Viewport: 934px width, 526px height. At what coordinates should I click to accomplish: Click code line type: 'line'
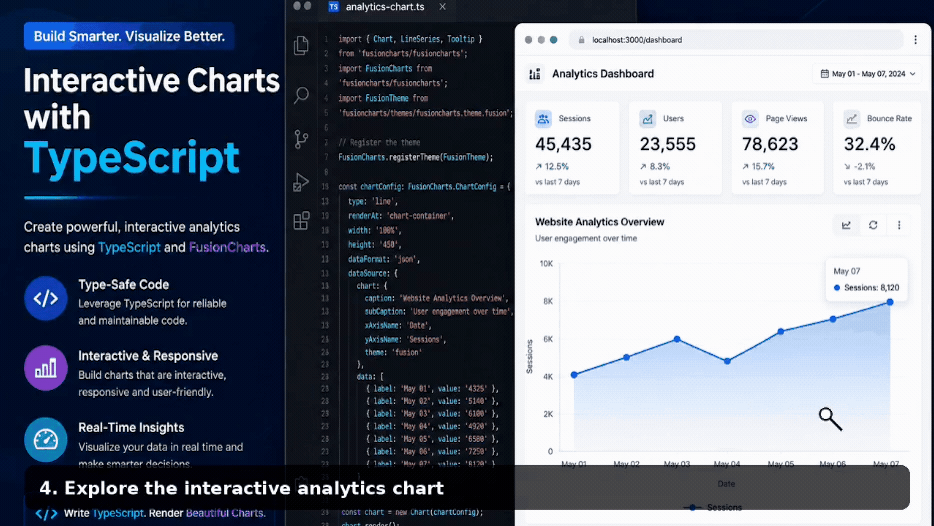(373, 201)
